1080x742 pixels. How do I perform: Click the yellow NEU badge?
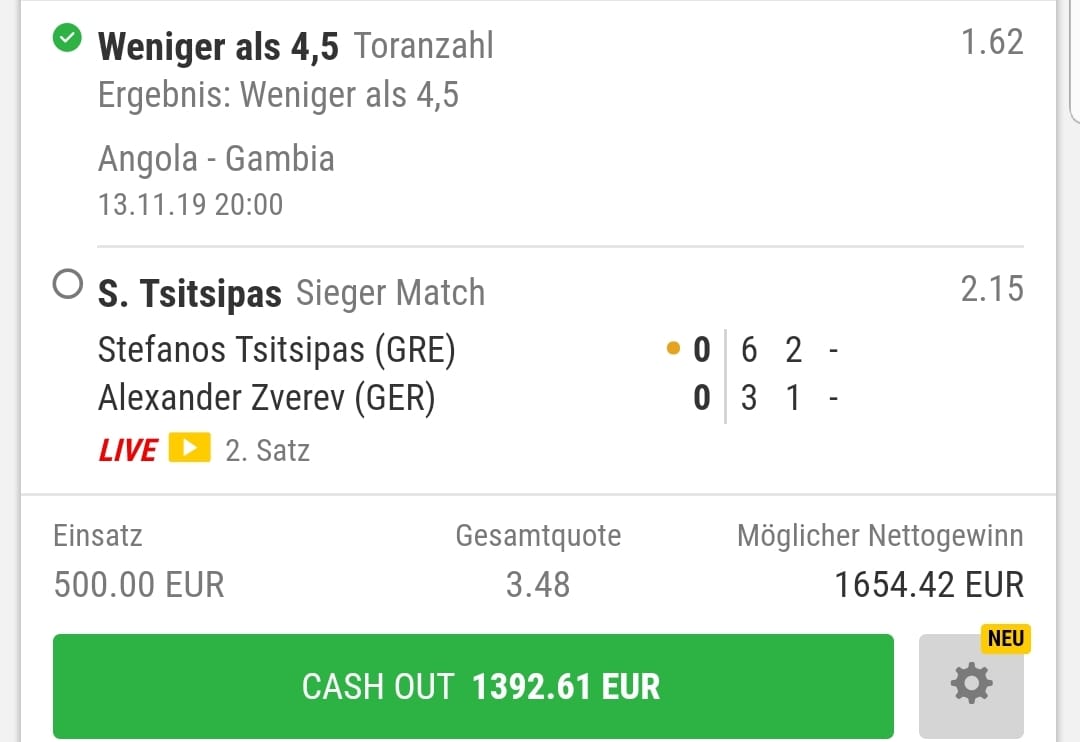click(x=1005, y=638)
